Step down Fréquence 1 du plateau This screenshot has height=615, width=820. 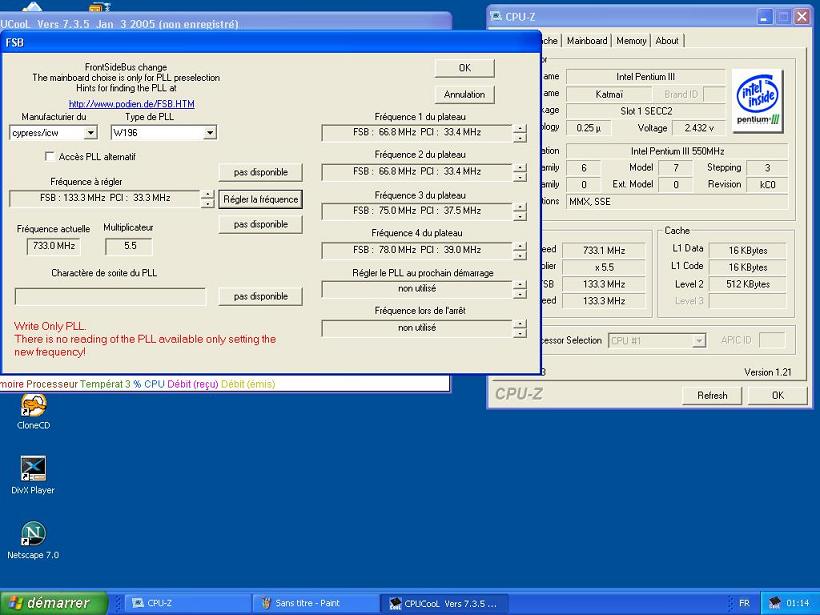click(x=520, y=138)
